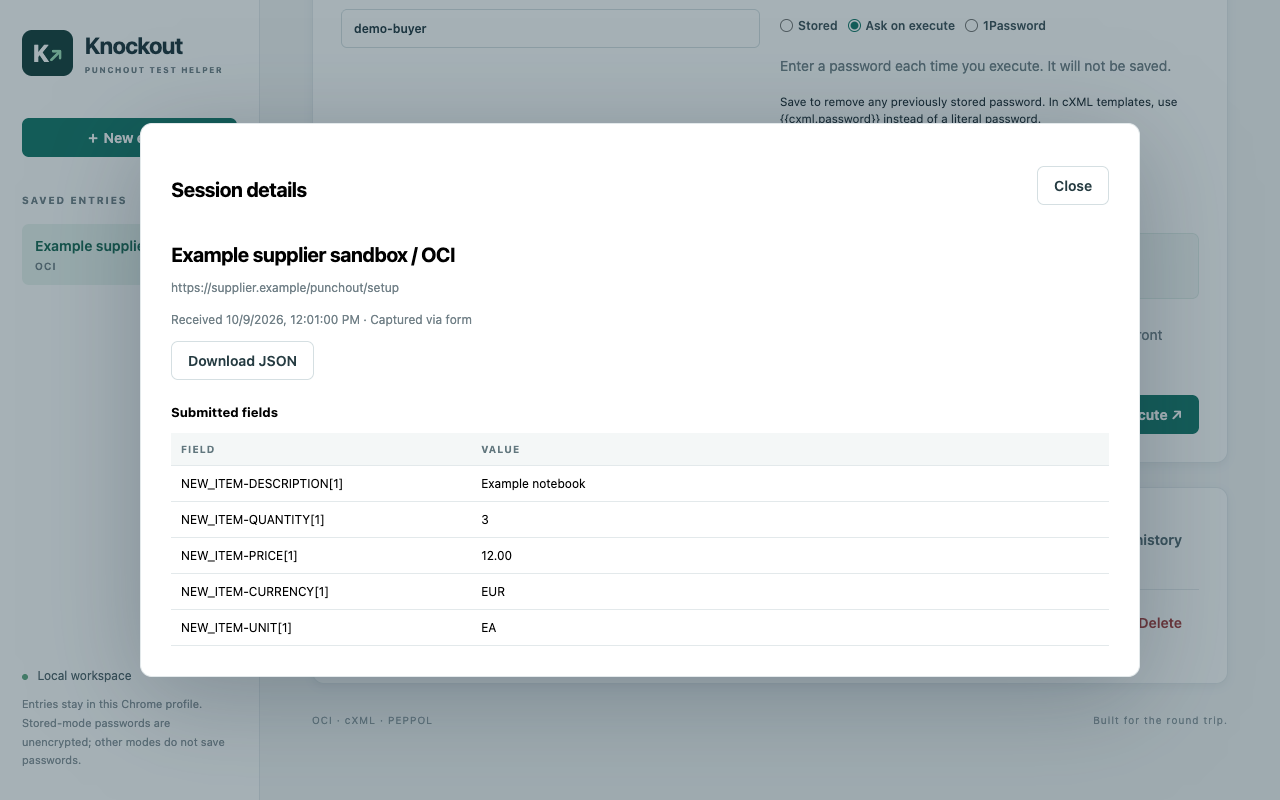The height and width of the screenshot is (800, 1280).
Task: Click the Example notebook value
Action: point(533,484)
